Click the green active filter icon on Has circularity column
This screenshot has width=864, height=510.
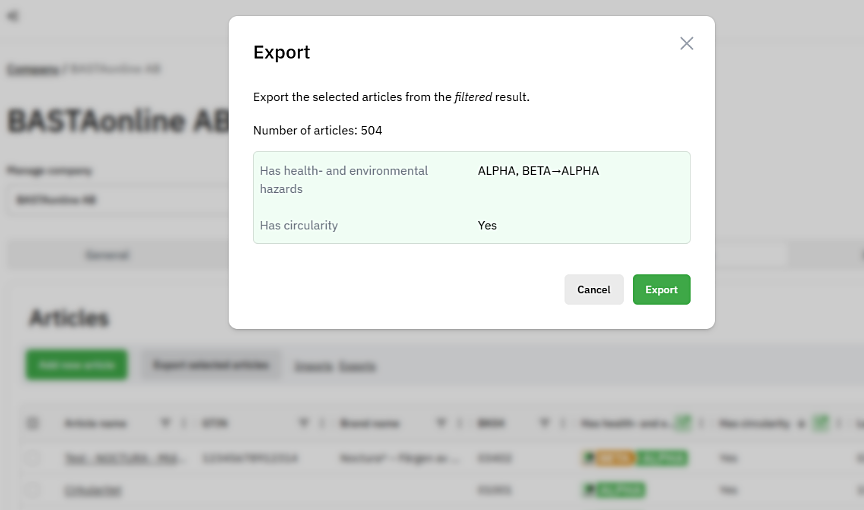pos(820,423)
